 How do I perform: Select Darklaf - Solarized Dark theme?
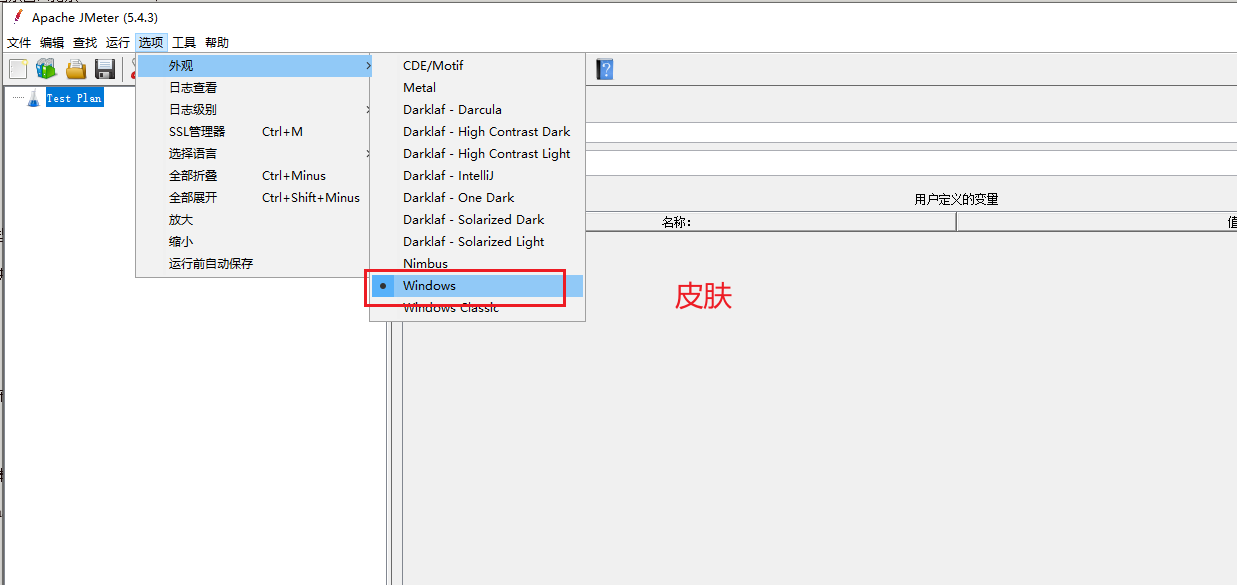coord(477,220)
